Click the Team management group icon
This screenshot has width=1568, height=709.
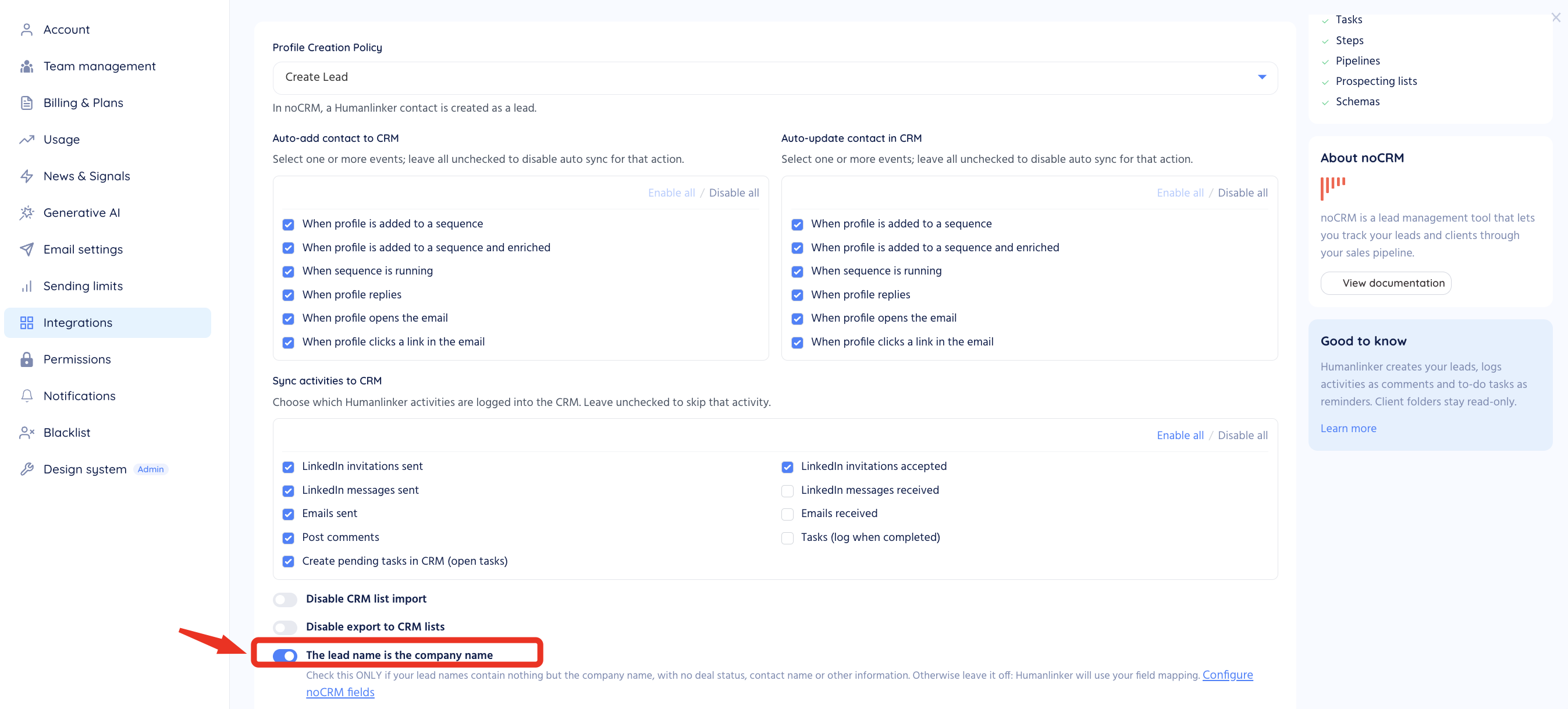tap(26, 66)
